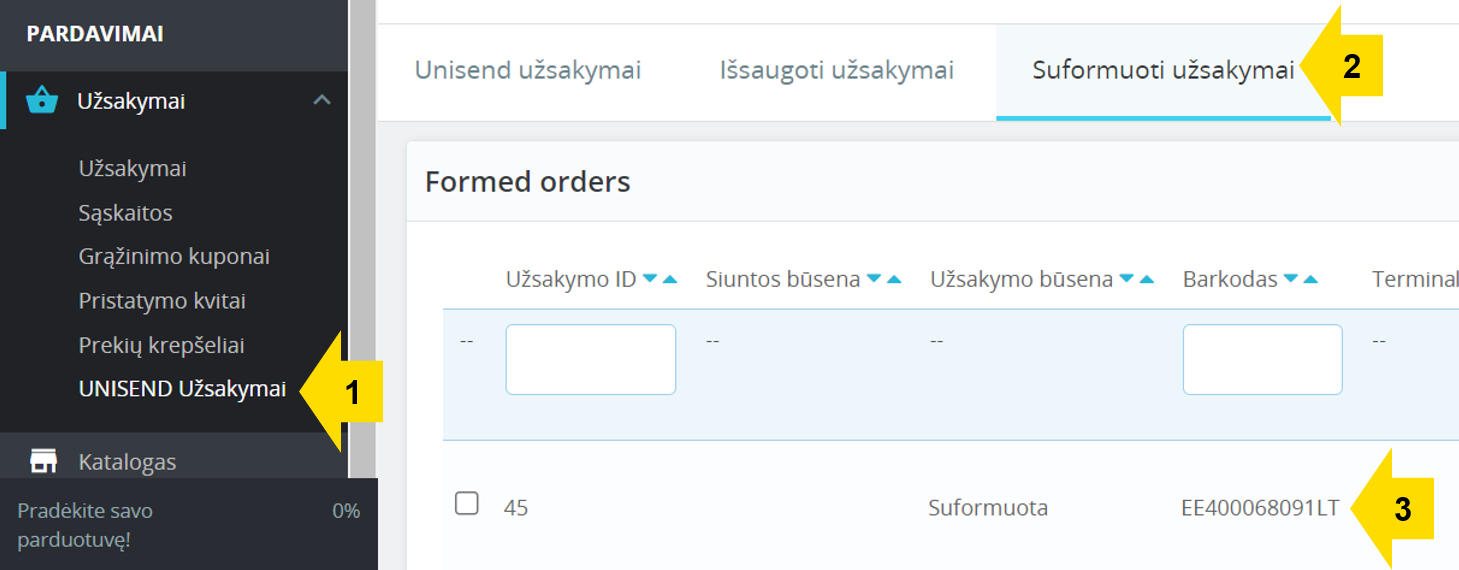Sort Užsakymo ID descending arrow
The height and width of the screenshot is (570, 1459).
coord(650,279)
